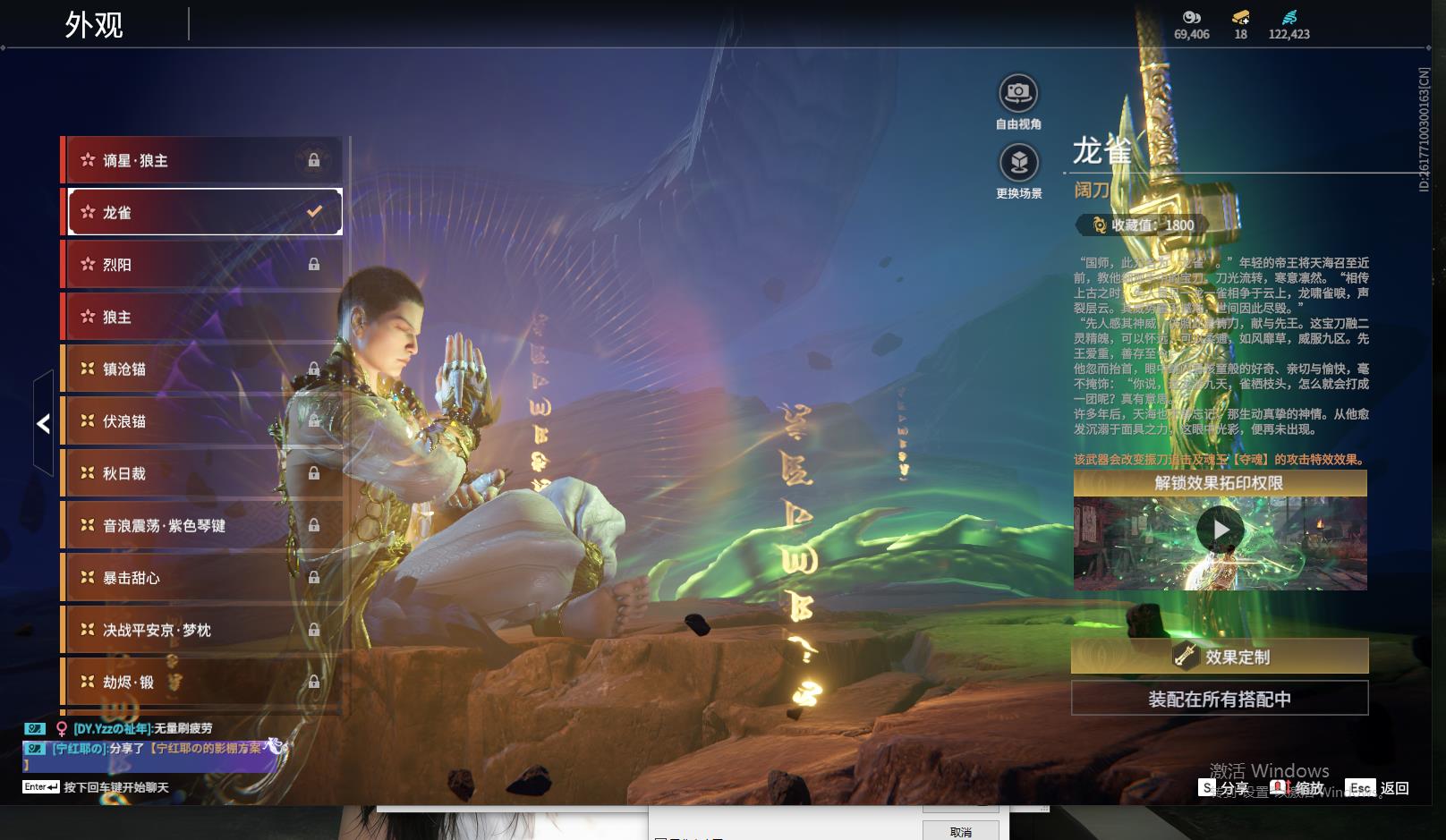
Task: Click the lock icon on 摘星·狼主
Action: point(314,160)
